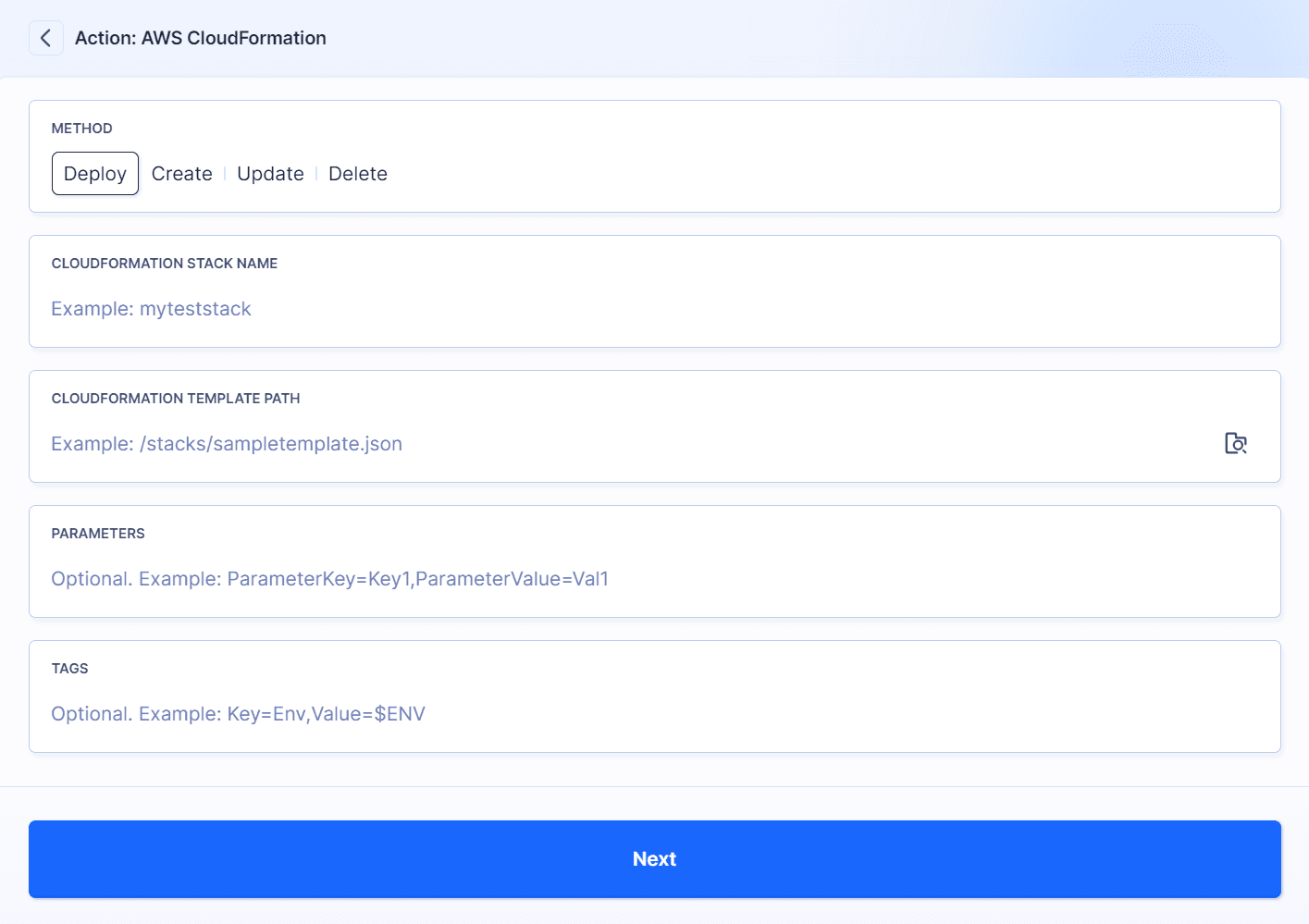
Task: Click the back arrow to exit CloudFormation action
Action: pyautogui.click(x=45, y=38)
